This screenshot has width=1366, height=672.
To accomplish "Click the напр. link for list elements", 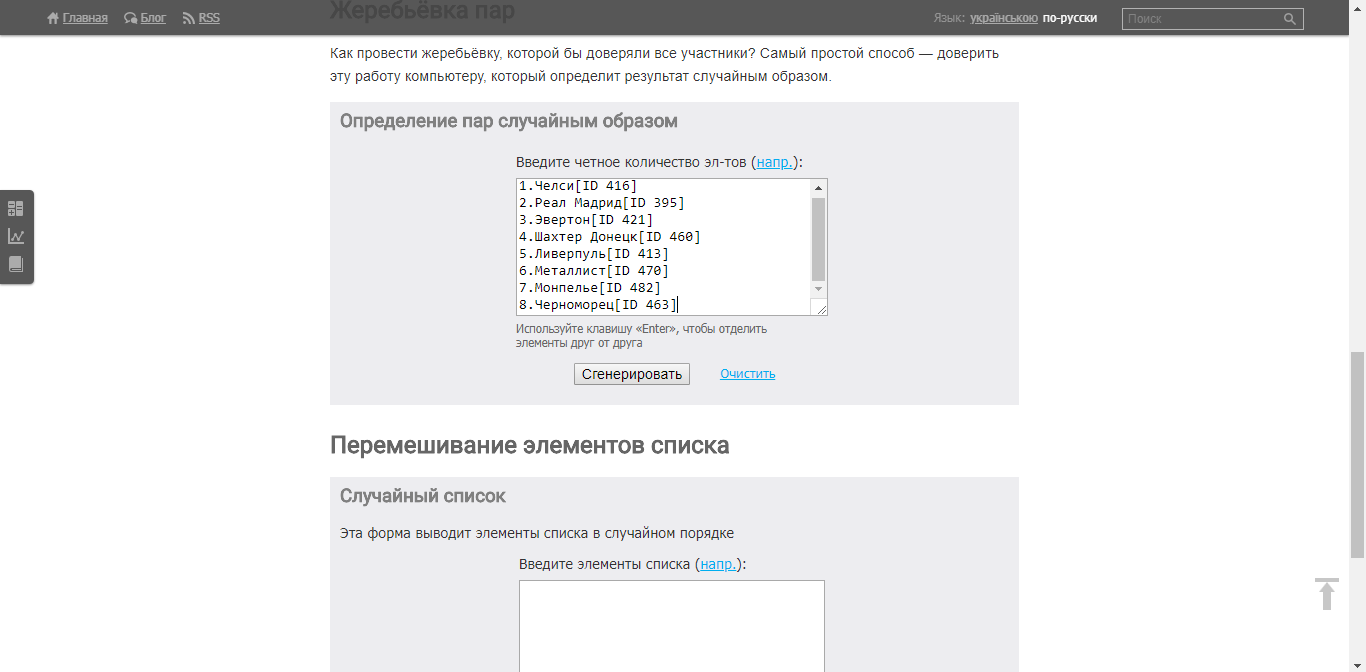I will [719, 564].
